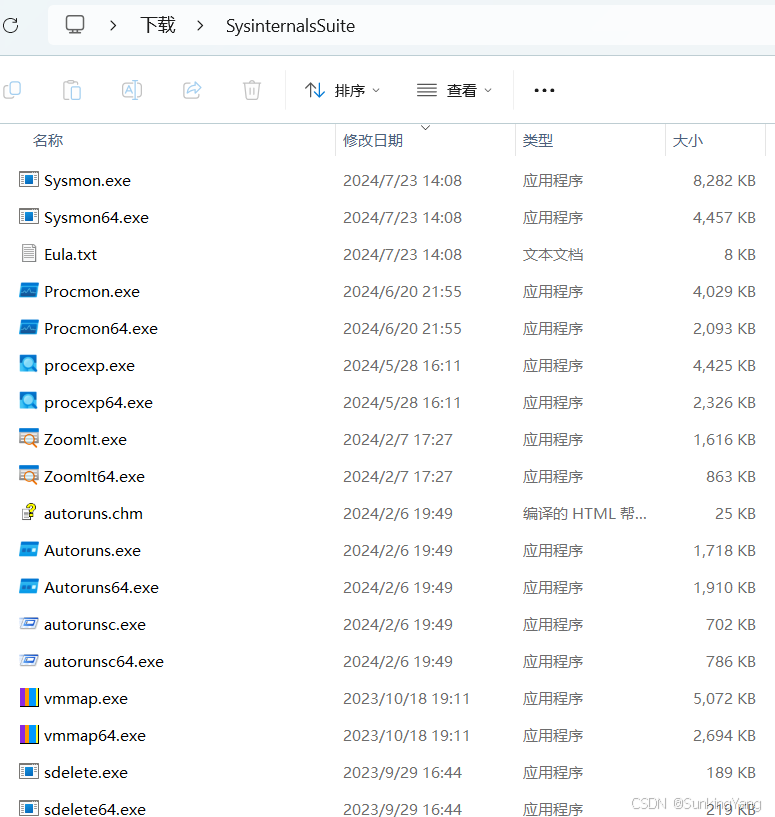Select the vmmap.exe colored bars icon
This screenshot has width=775, height=817.
[29, 697]
